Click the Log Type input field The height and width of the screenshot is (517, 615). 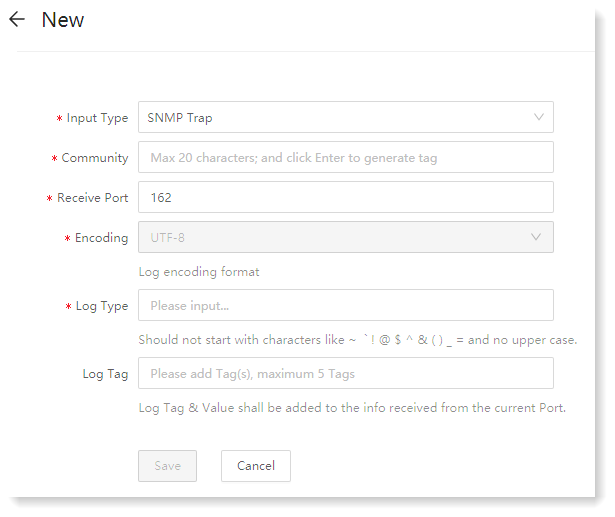pos(346,305)
